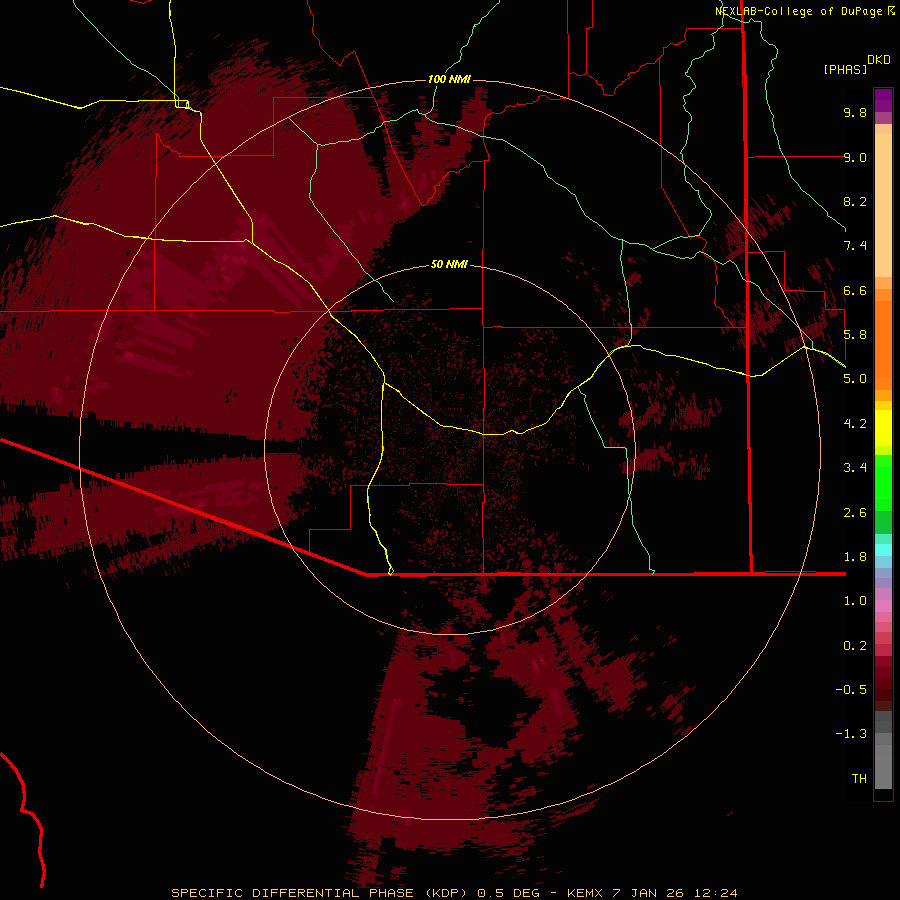Click the 5.8 value on the color scale

tap(855, 334)
